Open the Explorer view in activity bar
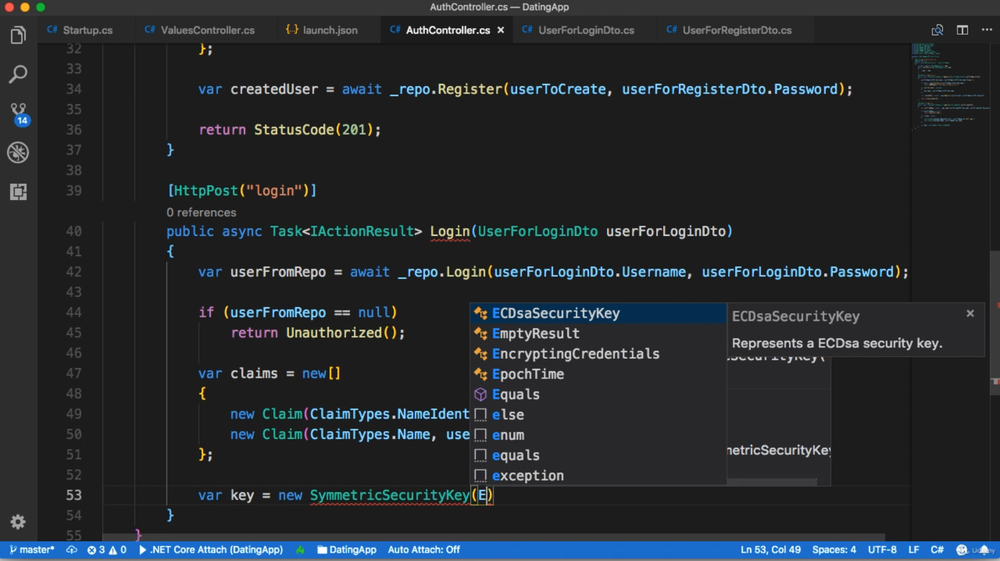 coord(18,36)
